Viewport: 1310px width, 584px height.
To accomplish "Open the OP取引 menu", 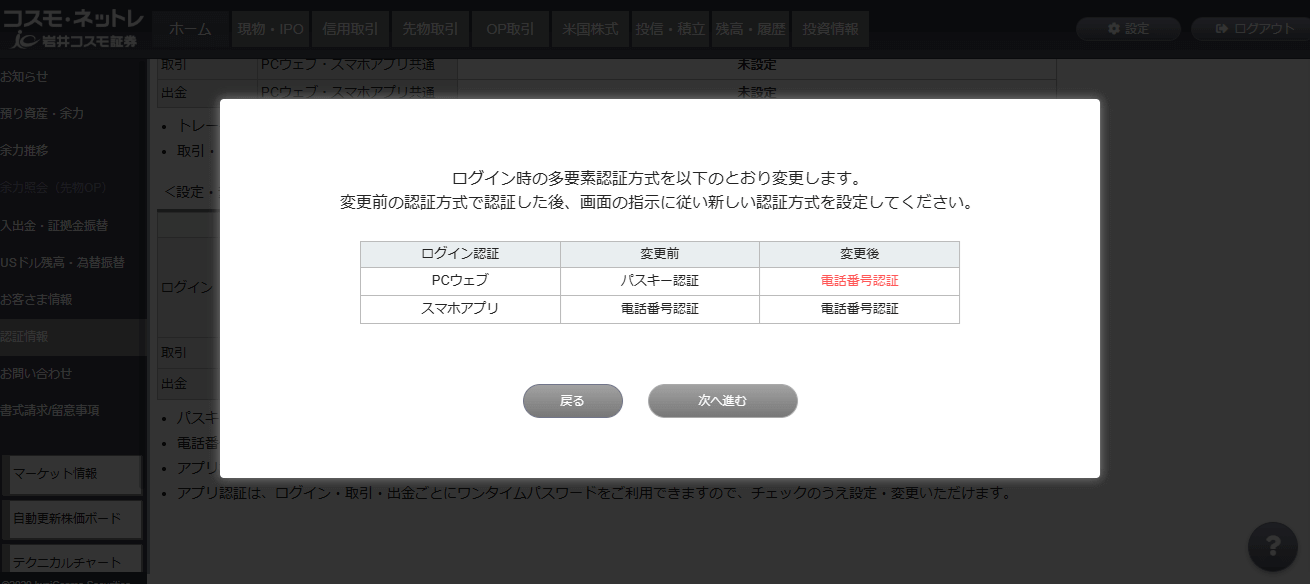I will [x=510, y=29].
